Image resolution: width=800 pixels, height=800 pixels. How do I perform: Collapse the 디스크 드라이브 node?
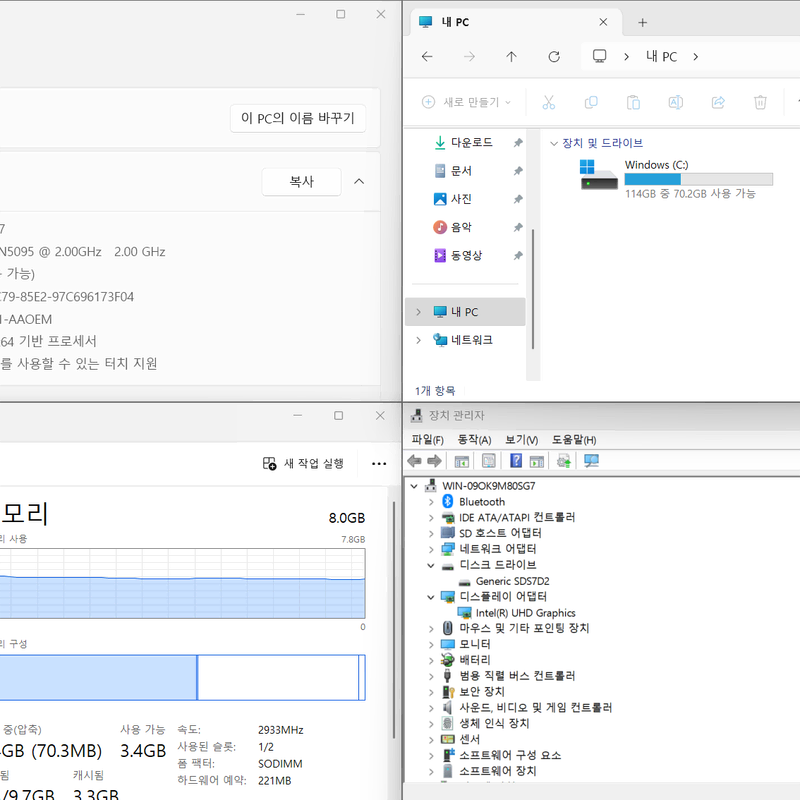pyautogui.click(x=431, y=565)
